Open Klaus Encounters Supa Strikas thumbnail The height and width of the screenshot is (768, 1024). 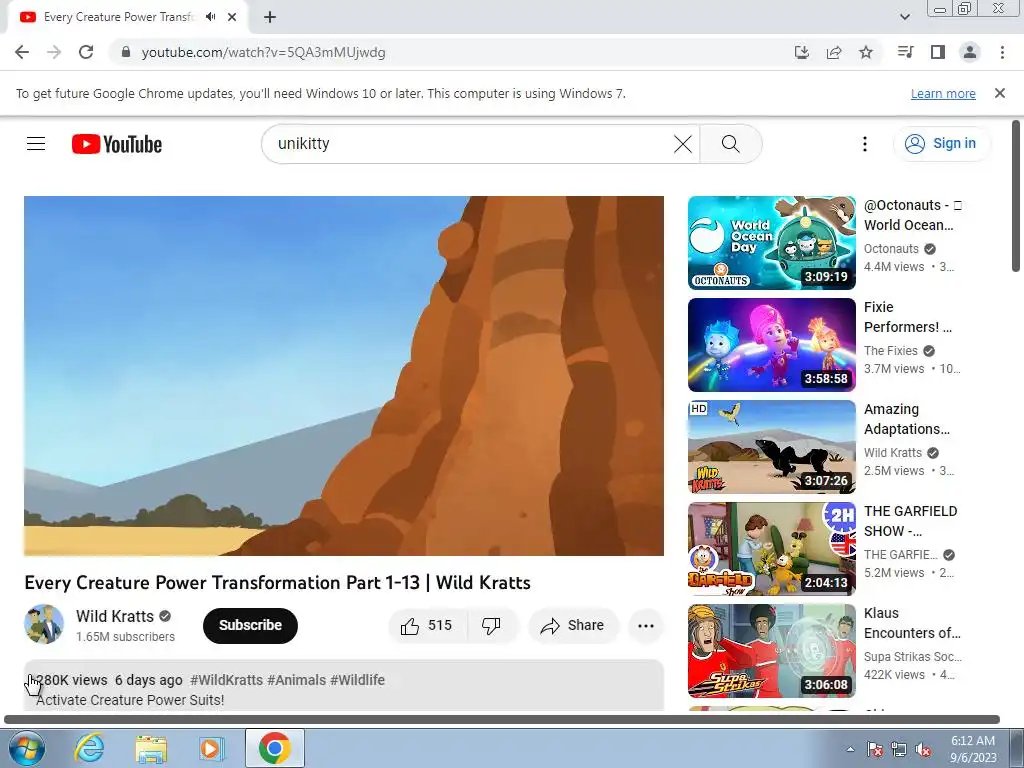coord(771,651)
